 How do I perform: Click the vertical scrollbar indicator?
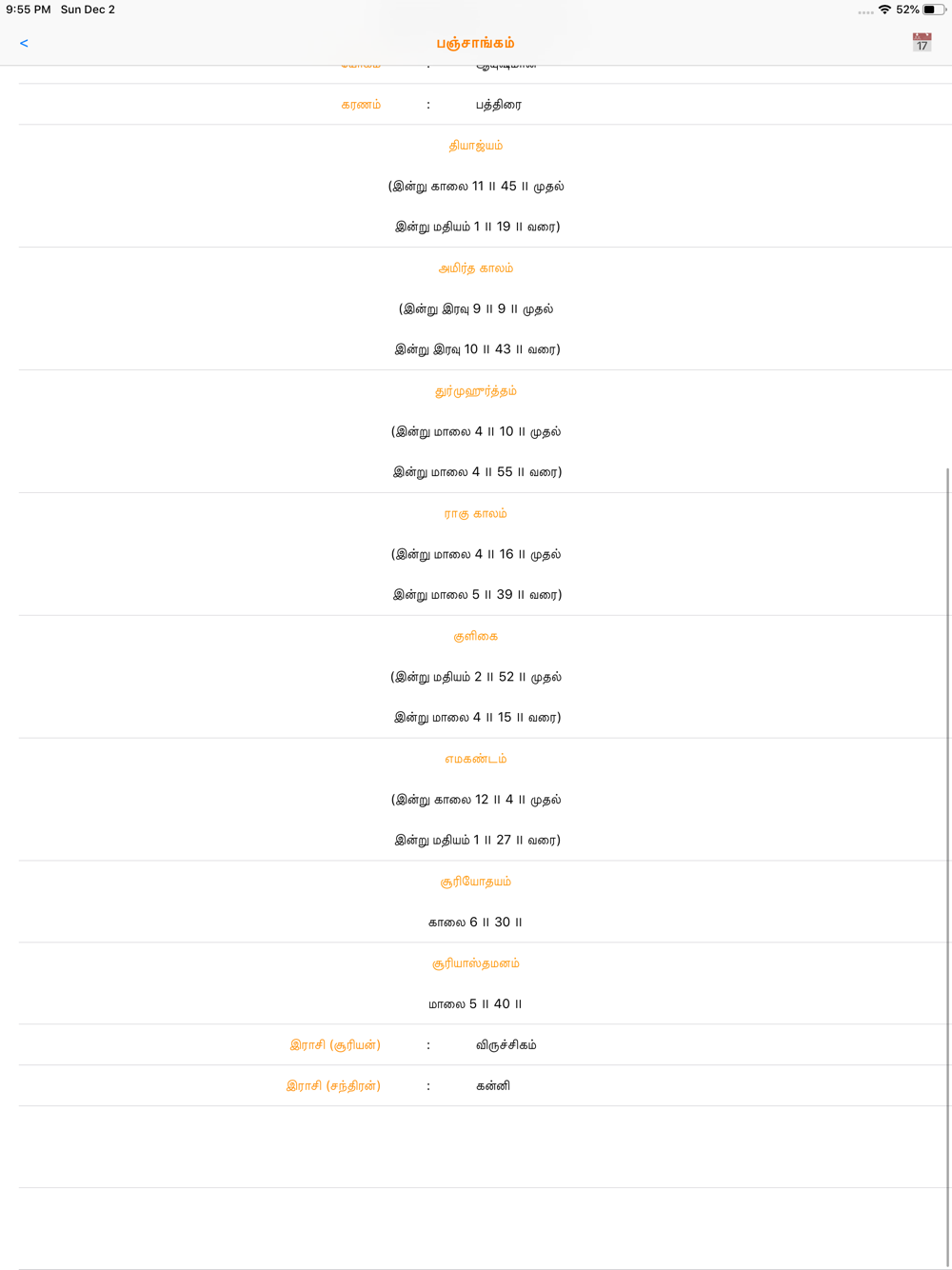pyautogui.click(x=947, y=866)
